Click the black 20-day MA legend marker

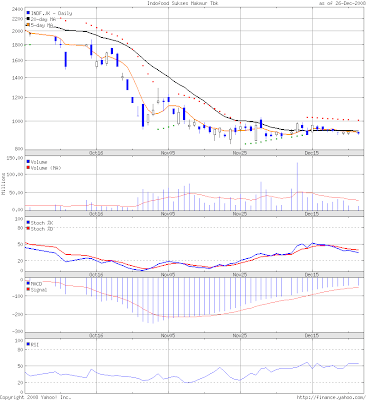pyautogui.click(x=28, y=19)
